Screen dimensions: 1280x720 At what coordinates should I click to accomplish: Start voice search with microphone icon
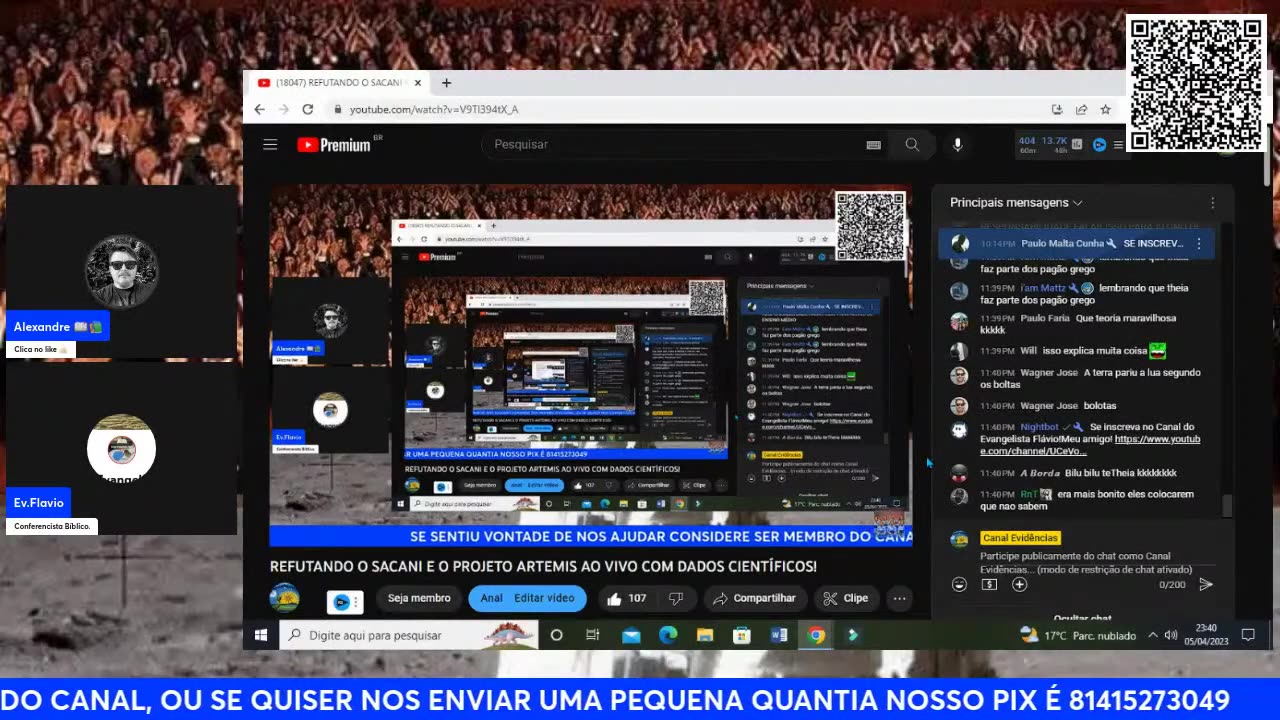[x=957, y=144]
